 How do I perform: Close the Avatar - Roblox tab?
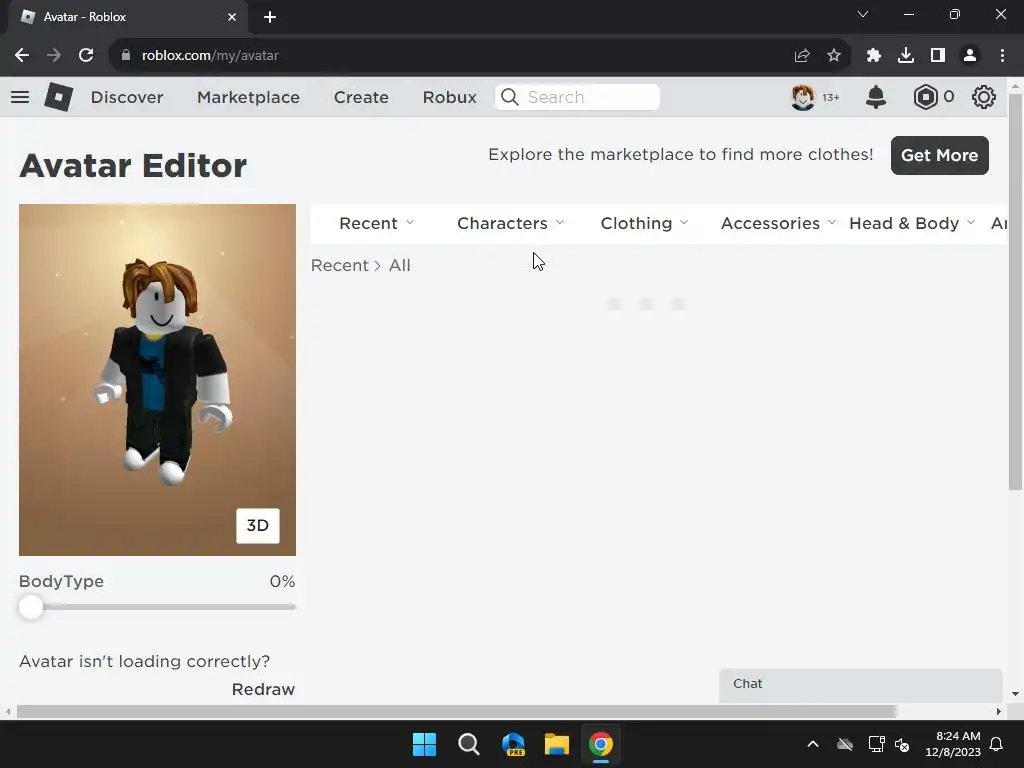(232, 17)
